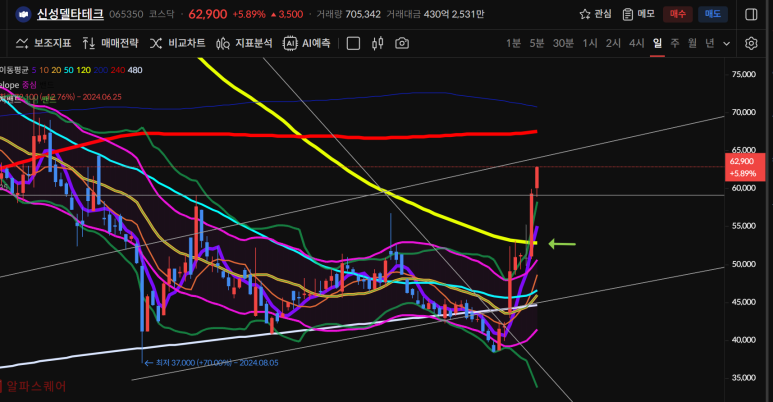Click the blue 매도 sell button
This screenshot has height=402, width=773.
click(x=712, y=14)
